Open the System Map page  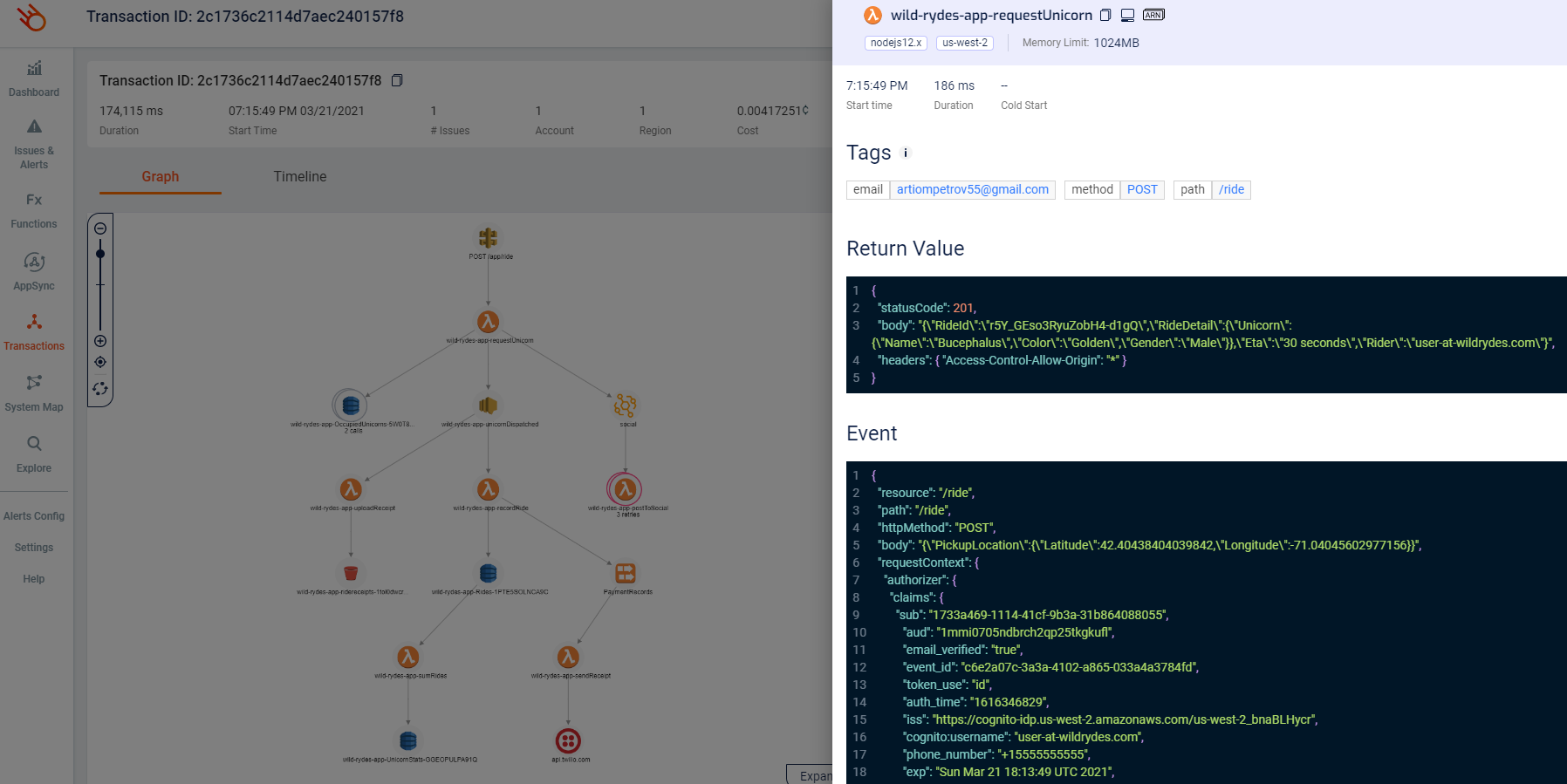pyautogui.click(x=34, y=393)
